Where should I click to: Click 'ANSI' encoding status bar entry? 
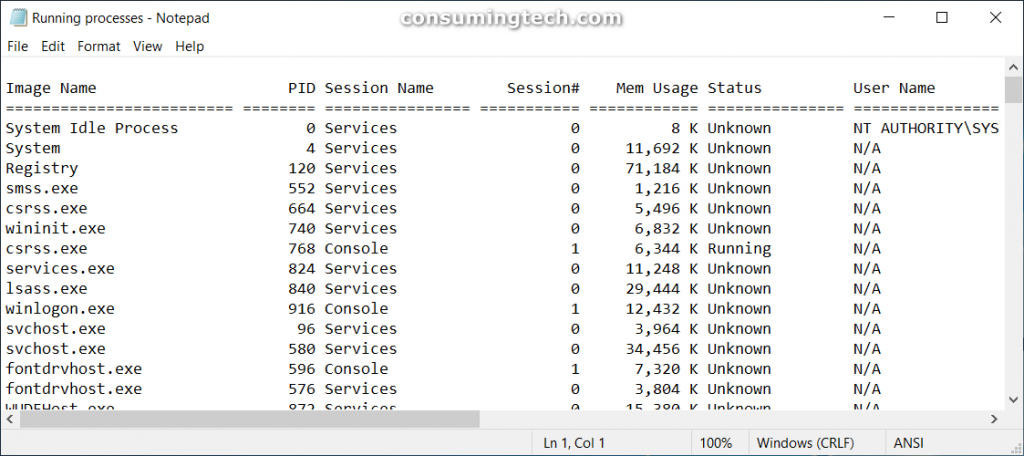point(908,443)
